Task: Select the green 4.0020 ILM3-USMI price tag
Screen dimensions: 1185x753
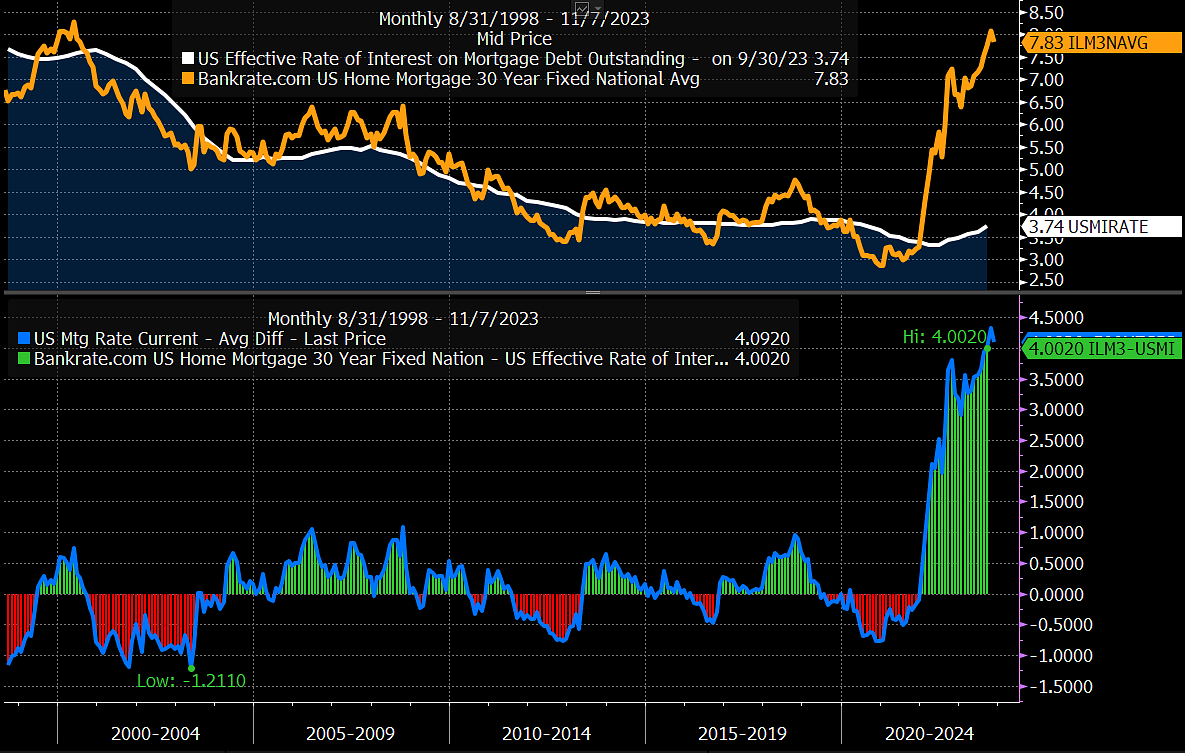Action: click(1100, 348)
